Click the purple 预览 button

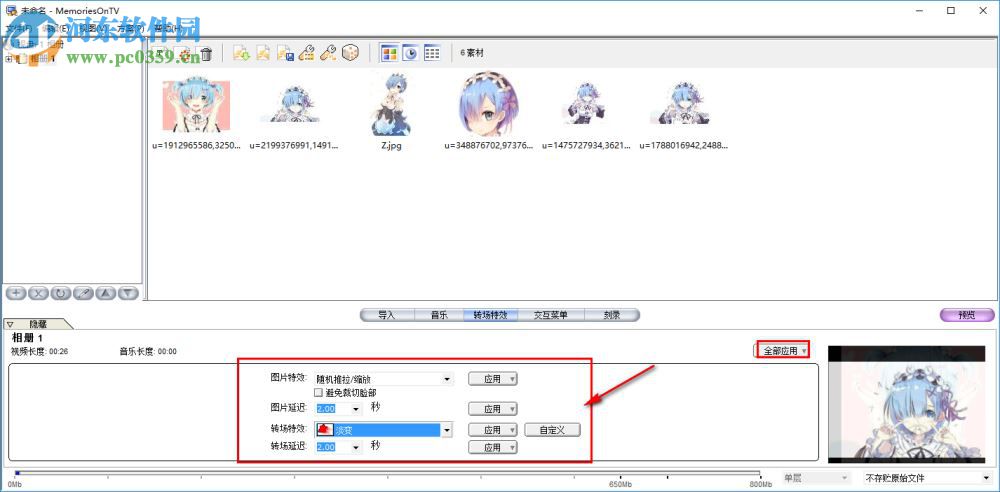[x=967, y=315]
